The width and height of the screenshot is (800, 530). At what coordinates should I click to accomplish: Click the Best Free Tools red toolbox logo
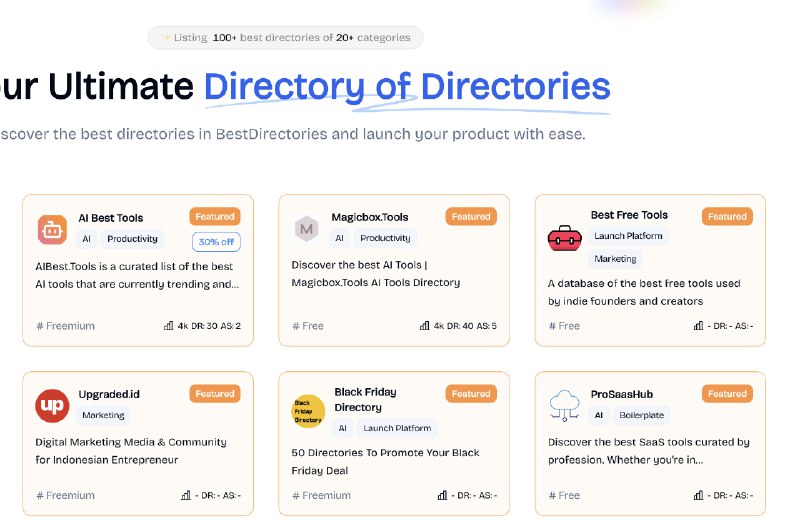pyautogui.click(x=564, y=238)
